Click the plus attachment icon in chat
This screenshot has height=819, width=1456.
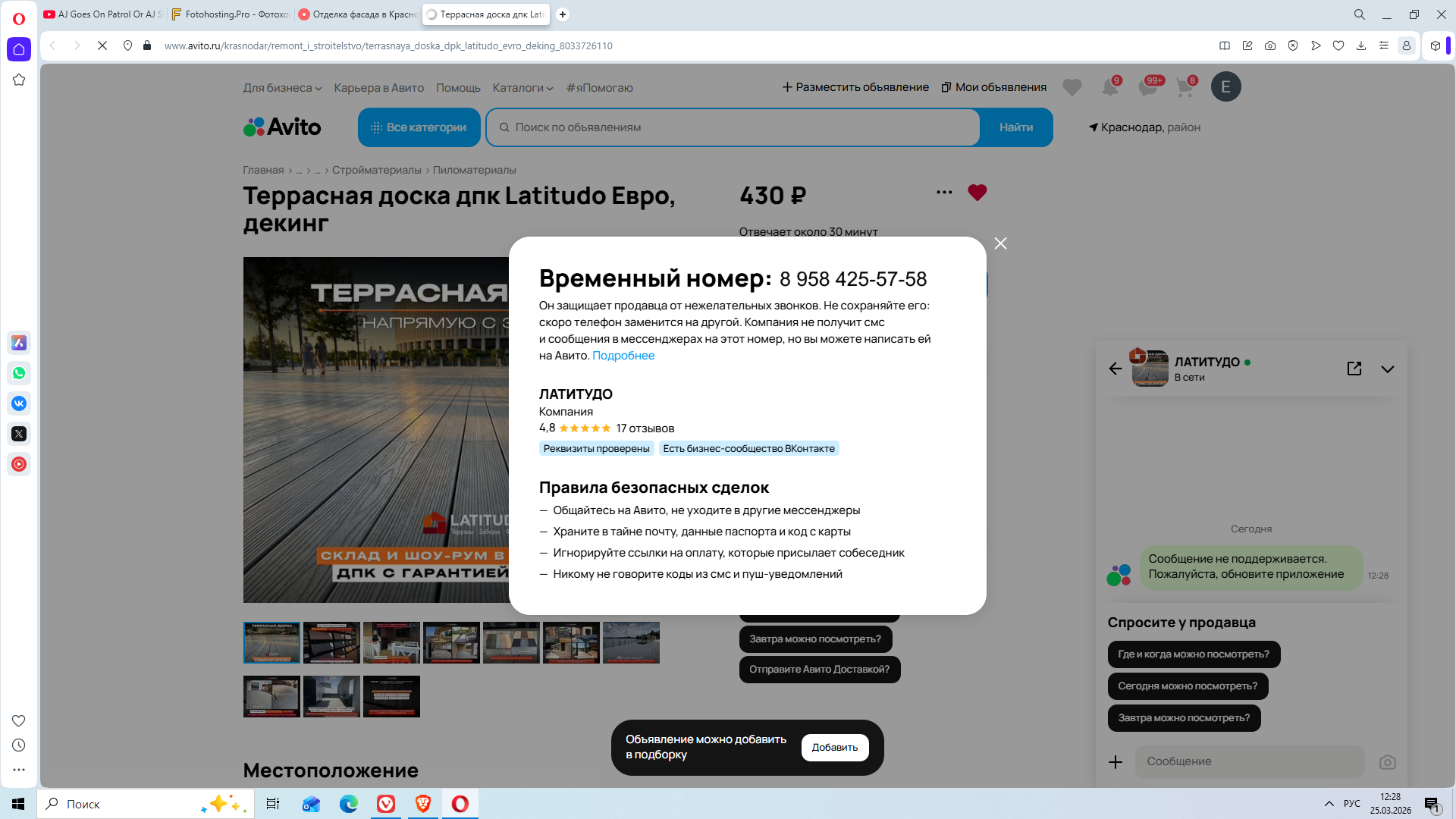tap(1116, 762)
